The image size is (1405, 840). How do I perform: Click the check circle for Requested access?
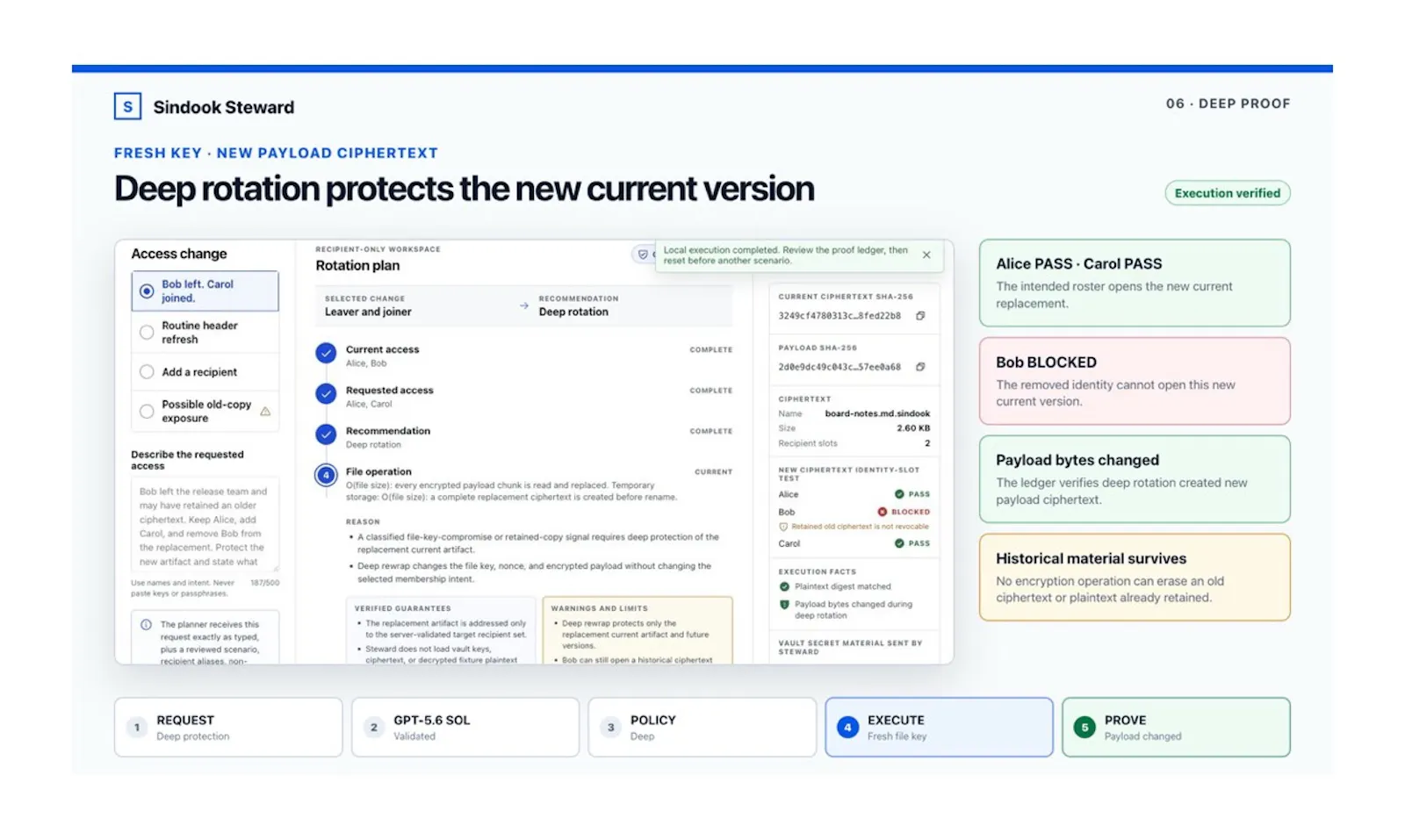[326, 393]
